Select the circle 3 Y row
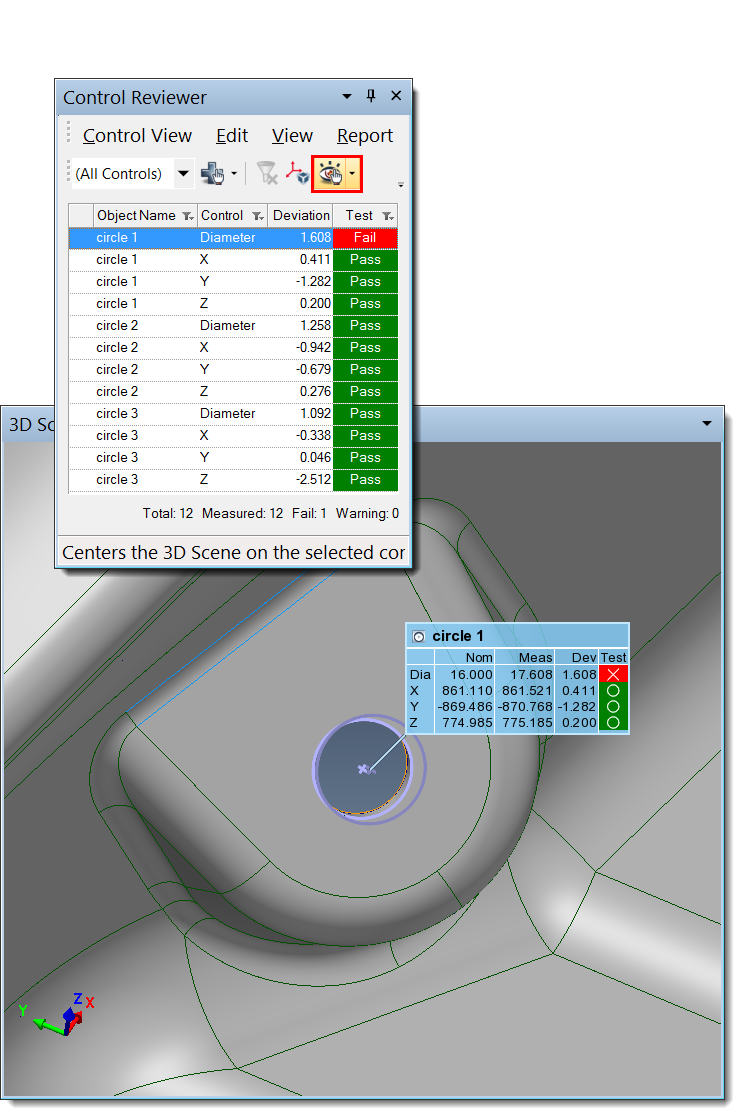The width and height of the screenshot is (740, 1115). pyautogui.click(x=233, y=458)
